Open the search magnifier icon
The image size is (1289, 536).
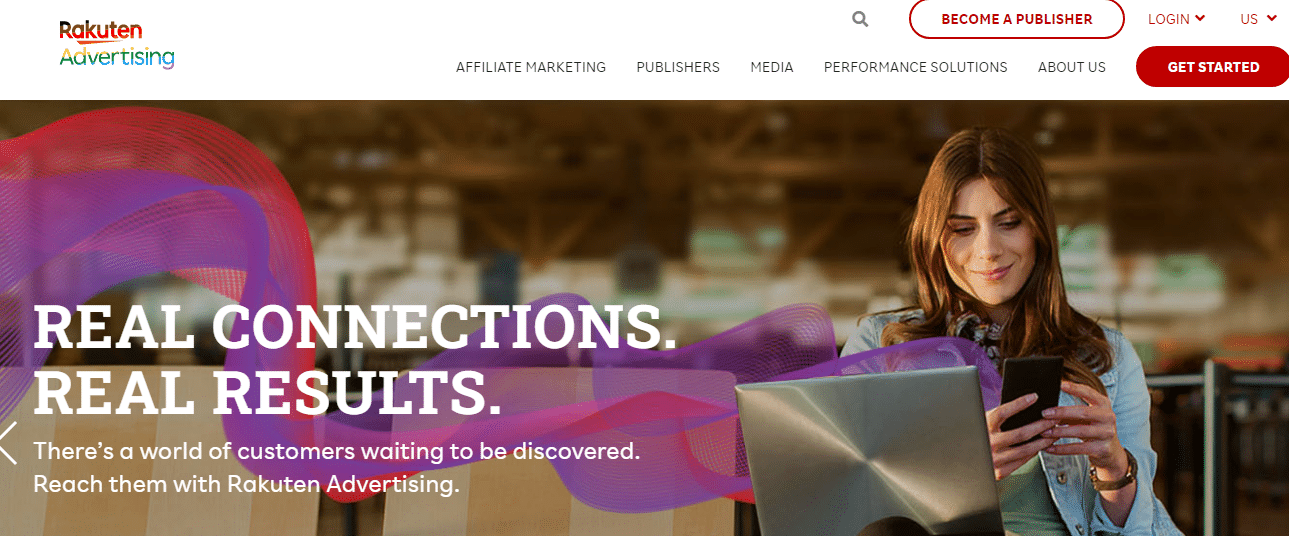tap(860, 19)
